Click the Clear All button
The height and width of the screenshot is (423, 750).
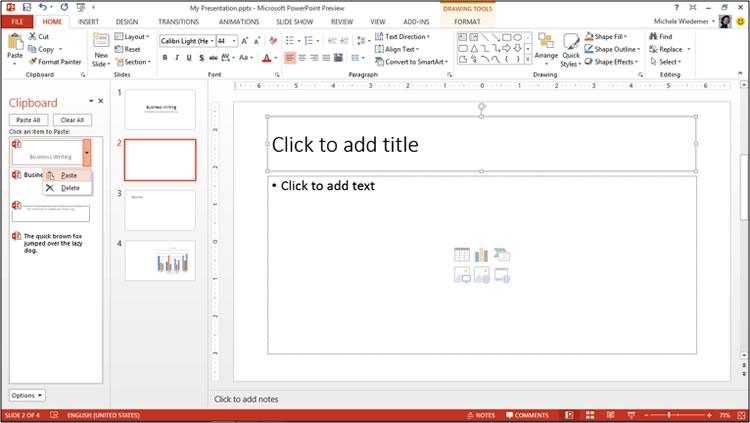point(72,120)
